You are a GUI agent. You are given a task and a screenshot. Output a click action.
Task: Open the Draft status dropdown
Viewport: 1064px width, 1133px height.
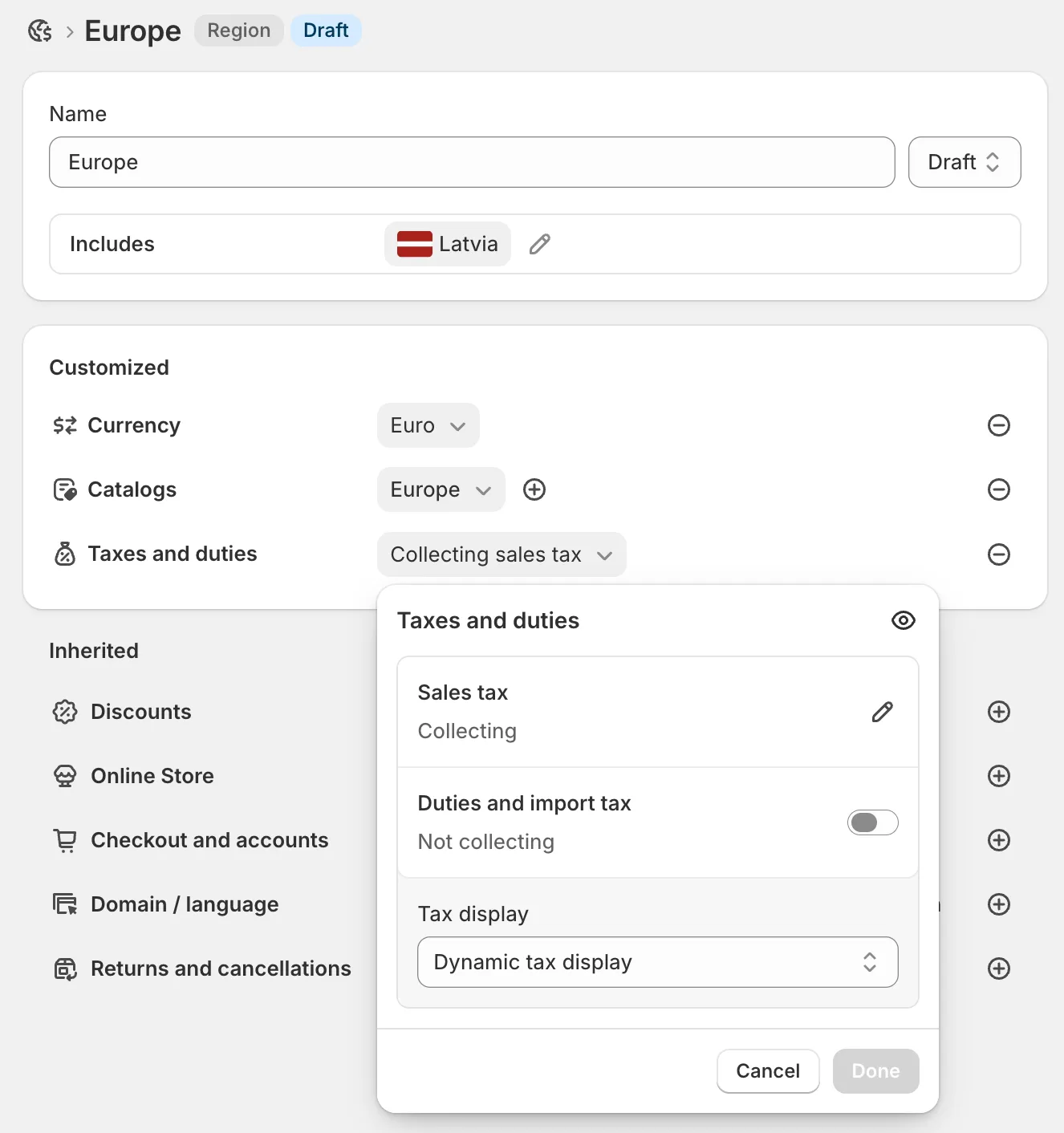click(965, 162)
